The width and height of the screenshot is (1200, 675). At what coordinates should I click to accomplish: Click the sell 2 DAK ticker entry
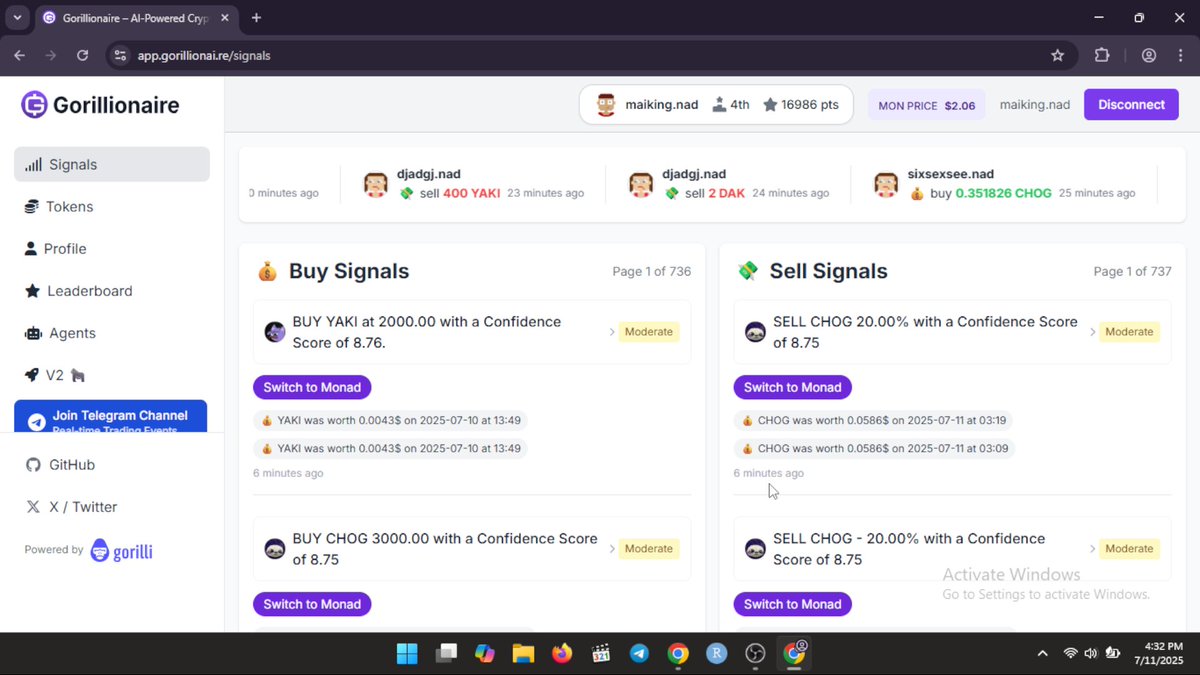[729, 184]
